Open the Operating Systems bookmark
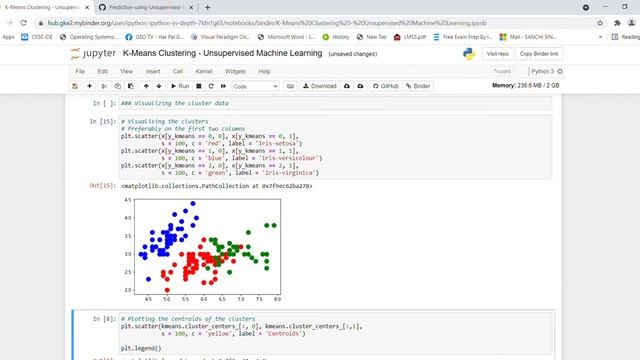The image size is (640, 360). (x=89, y=37)
